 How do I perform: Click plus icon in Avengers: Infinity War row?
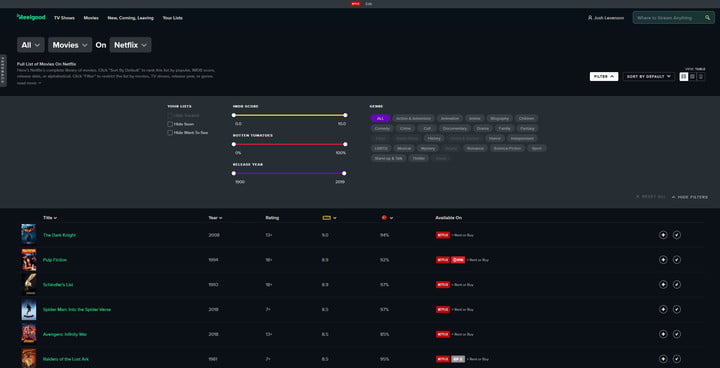point(663,334)
